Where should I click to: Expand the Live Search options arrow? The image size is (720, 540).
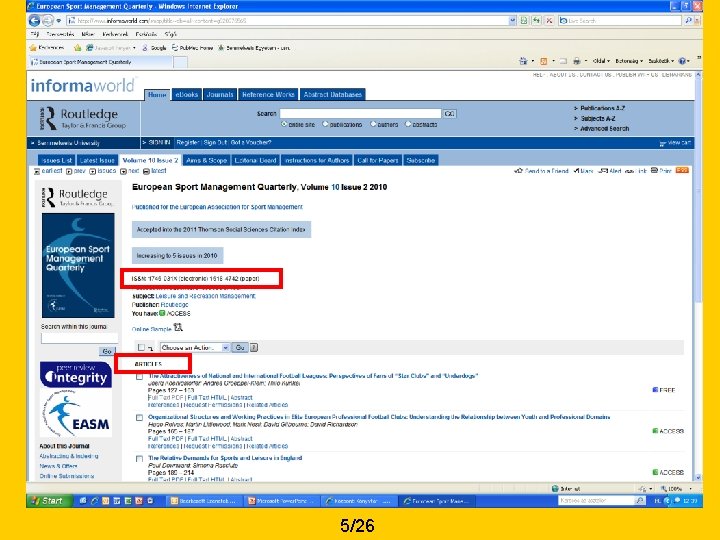tap(697, 21)
